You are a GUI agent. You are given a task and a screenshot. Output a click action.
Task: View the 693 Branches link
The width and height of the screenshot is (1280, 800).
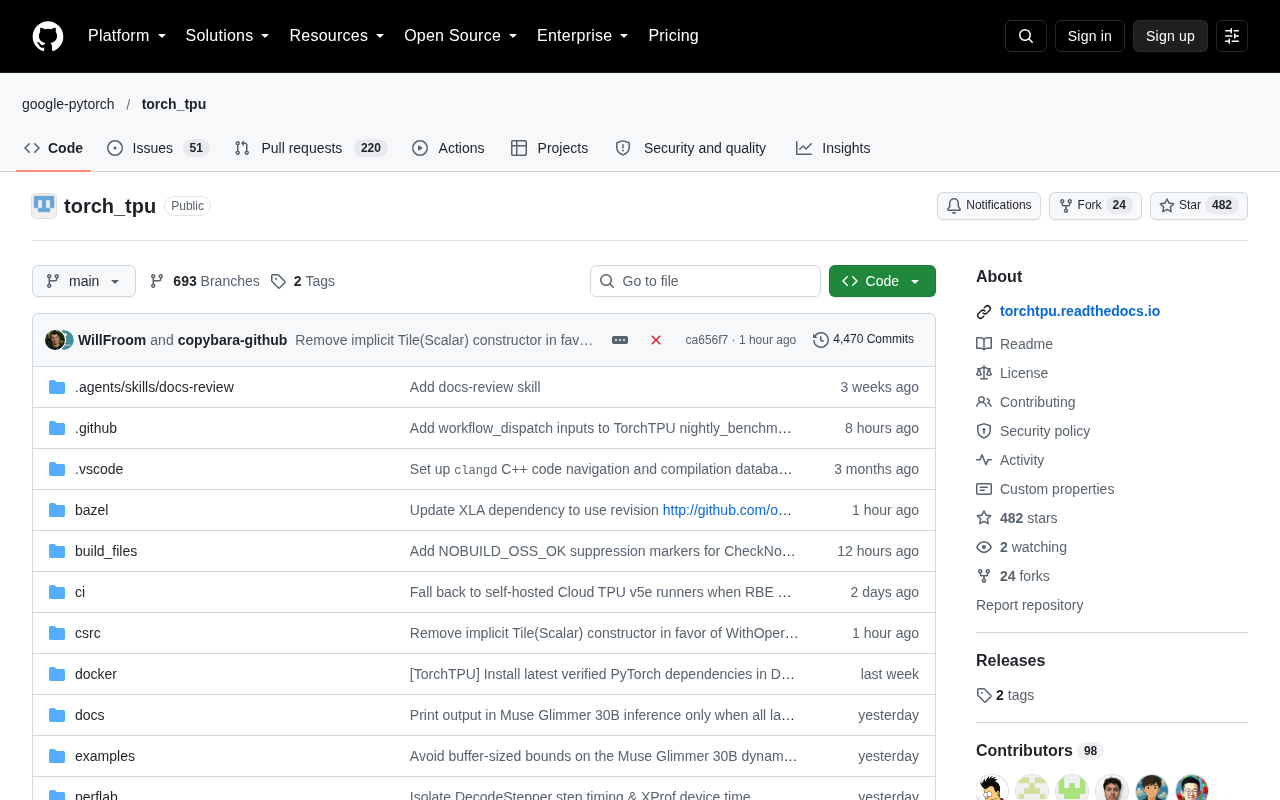point(205,281)
